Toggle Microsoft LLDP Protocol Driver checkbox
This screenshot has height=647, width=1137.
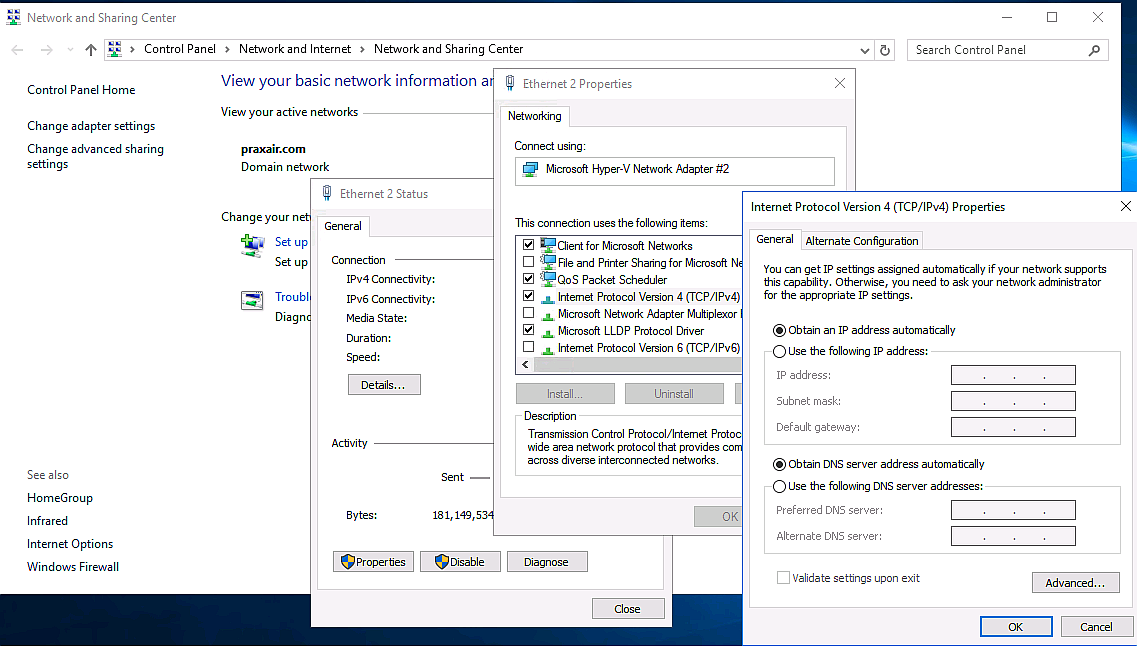[529, 330]
